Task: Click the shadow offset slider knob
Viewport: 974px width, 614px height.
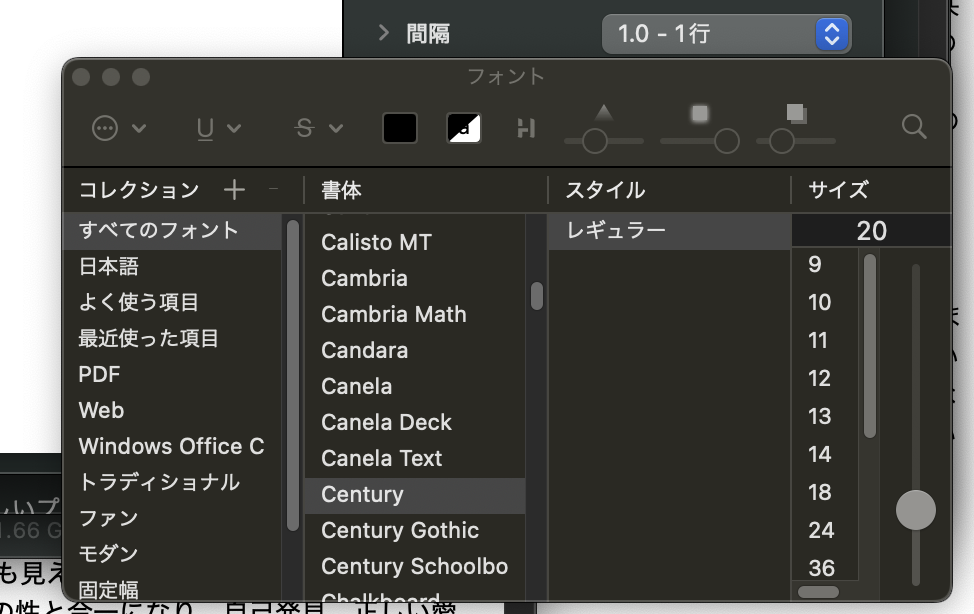Action: (x=781, y=141)
